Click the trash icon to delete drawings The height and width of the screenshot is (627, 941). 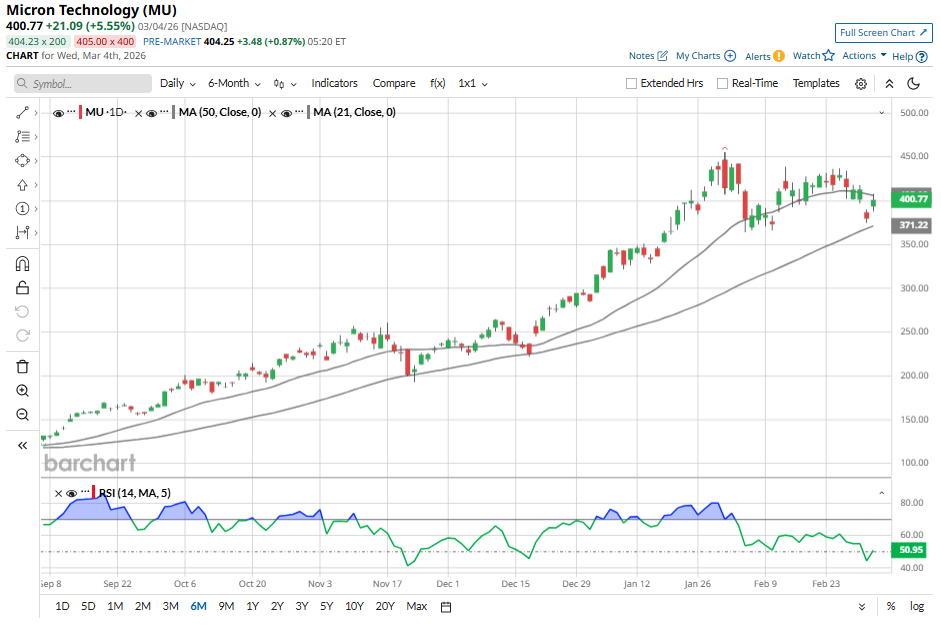22,366
